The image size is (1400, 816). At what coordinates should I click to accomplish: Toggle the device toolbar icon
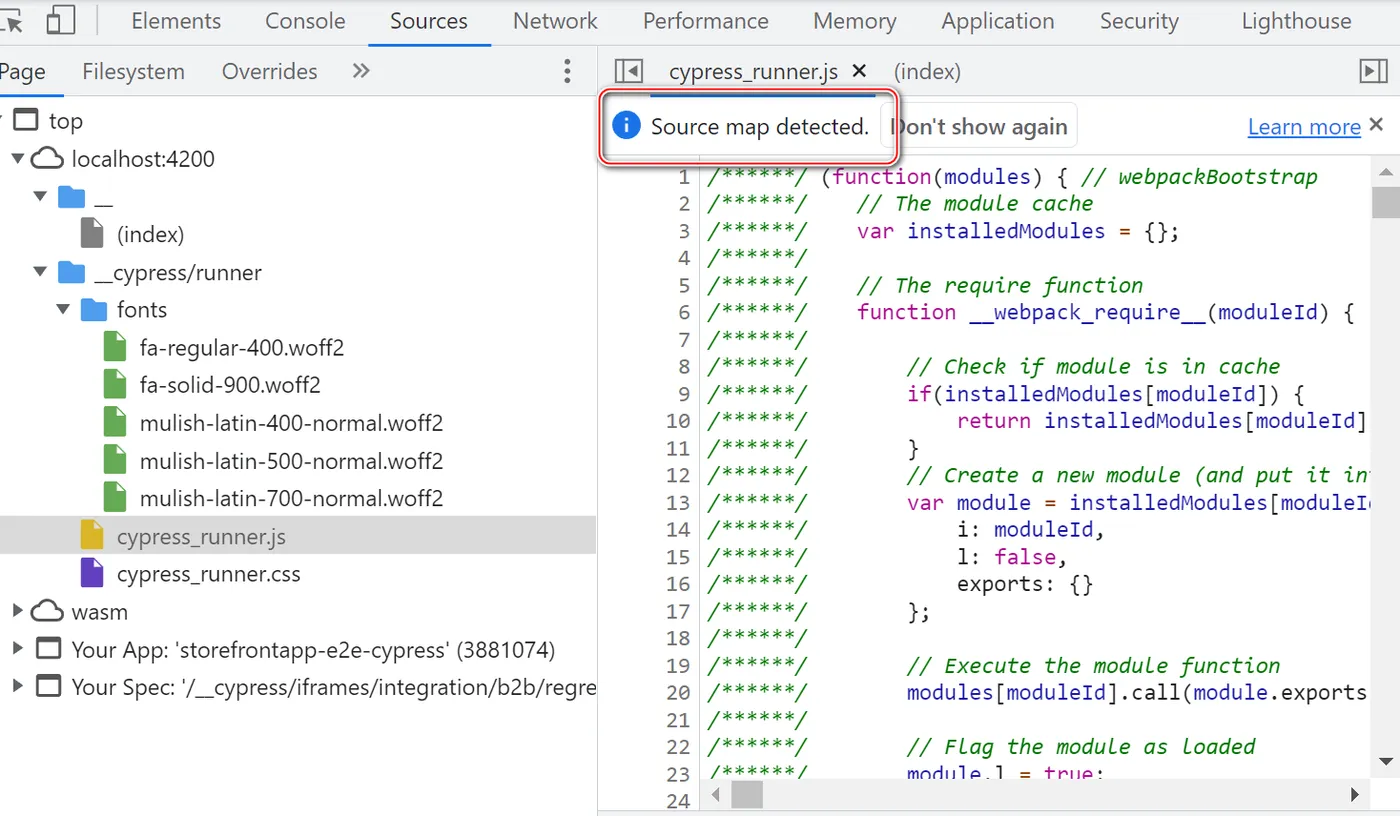click(x=61, y=20)
